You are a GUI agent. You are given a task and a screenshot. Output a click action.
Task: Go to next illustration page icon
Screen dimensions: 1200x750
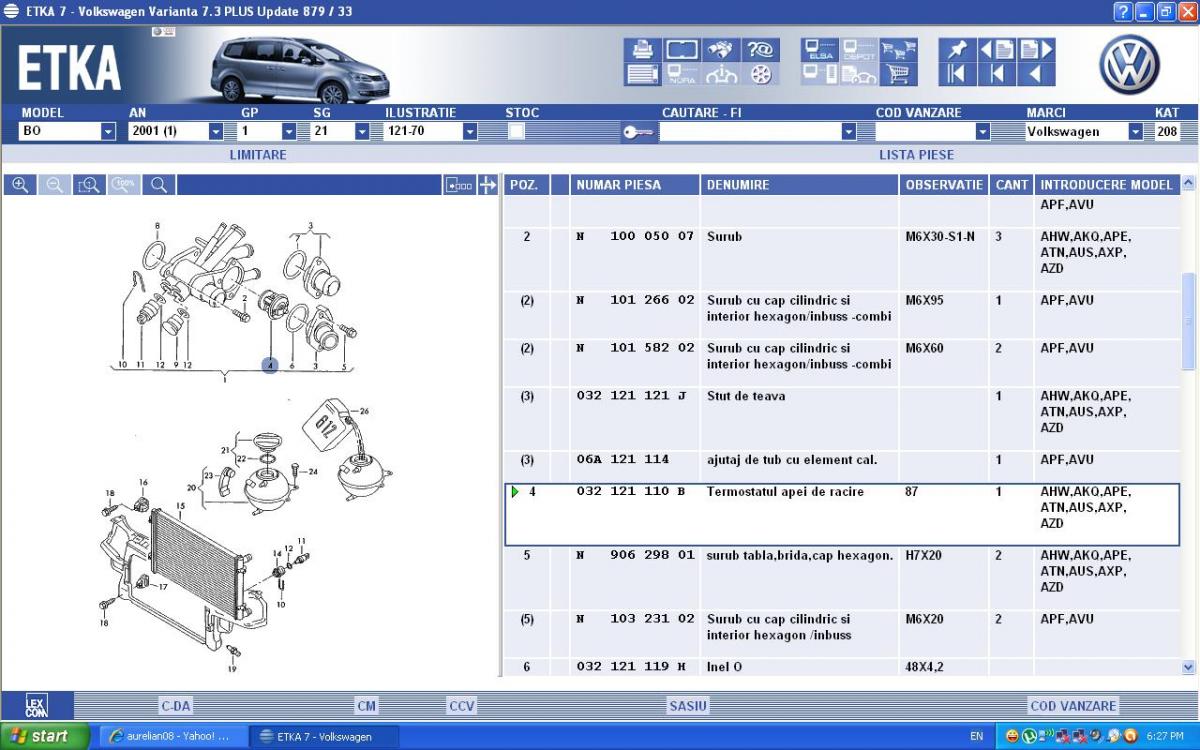1036,50
